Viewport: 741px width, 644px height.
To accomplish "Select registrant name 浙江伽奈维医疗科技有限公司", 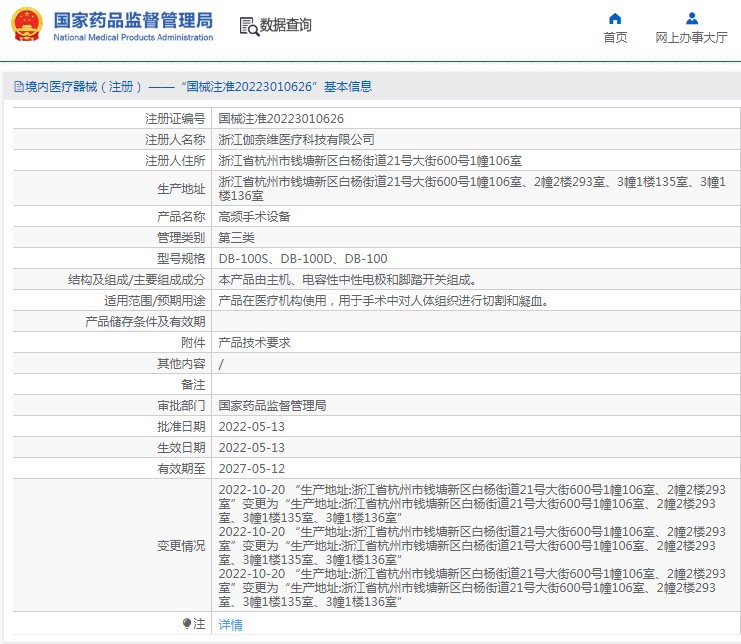I will click(296, 139).
